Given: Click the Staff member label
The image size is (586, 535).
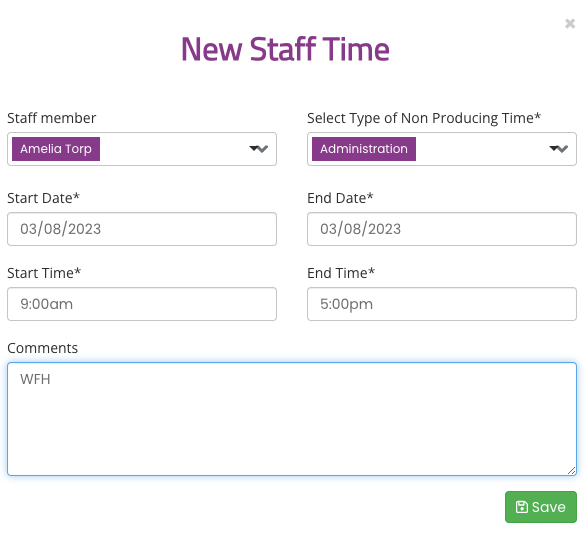Looking at the screenshot, I should 52,118.
